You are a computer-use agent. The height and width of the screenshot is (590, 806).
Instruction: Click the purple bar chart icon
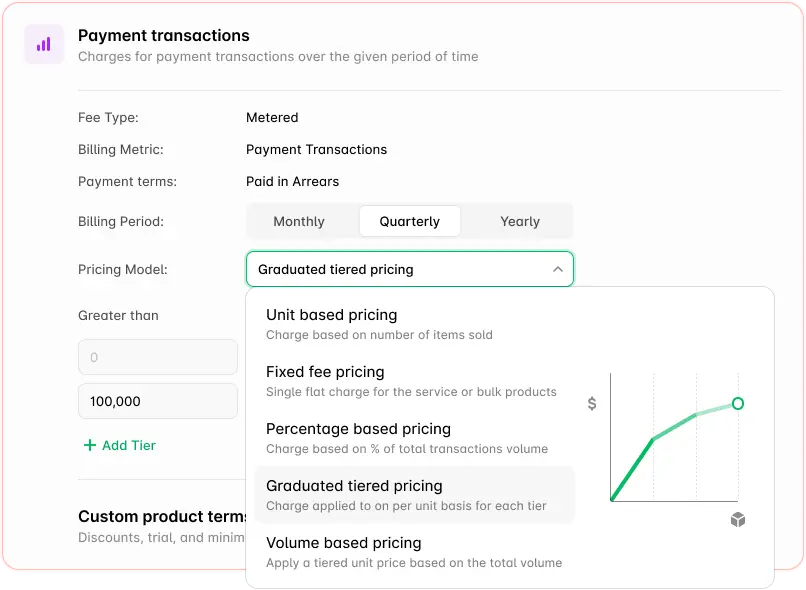click(x=44, y=44)
